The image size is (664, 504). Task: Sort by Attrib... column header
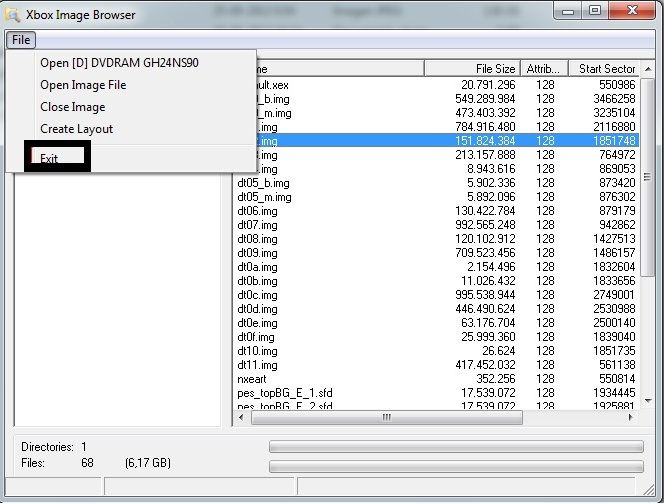[545, 69]
